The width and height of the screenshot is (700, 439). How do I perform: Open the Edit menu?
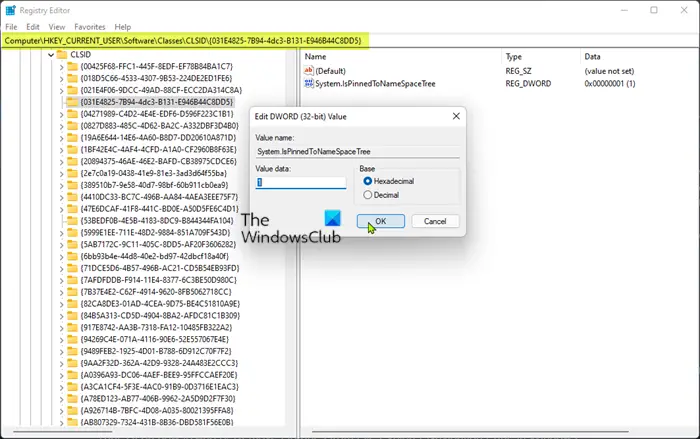point(33,27)
